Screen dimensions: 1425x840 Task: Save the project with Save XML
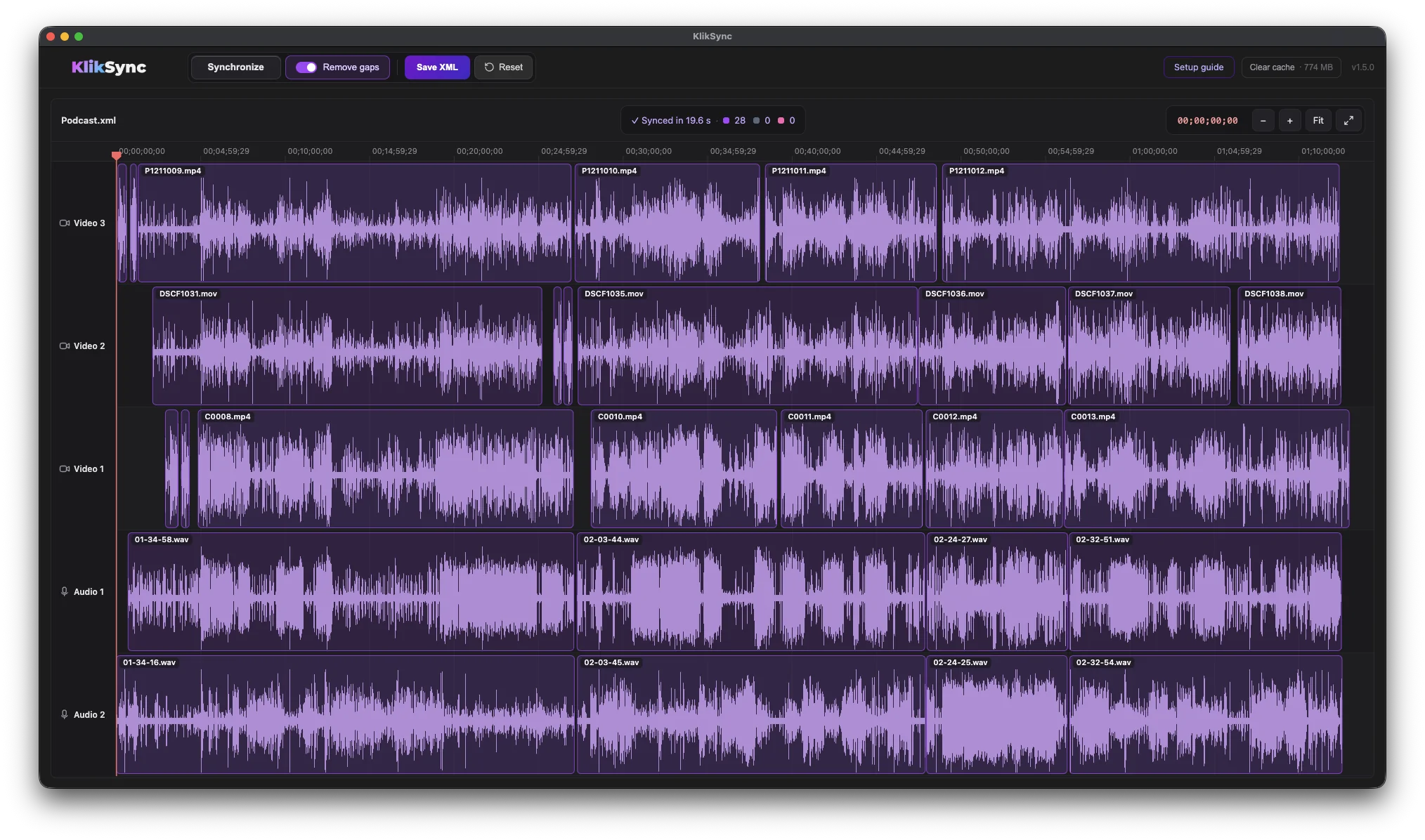click(437, 67)
